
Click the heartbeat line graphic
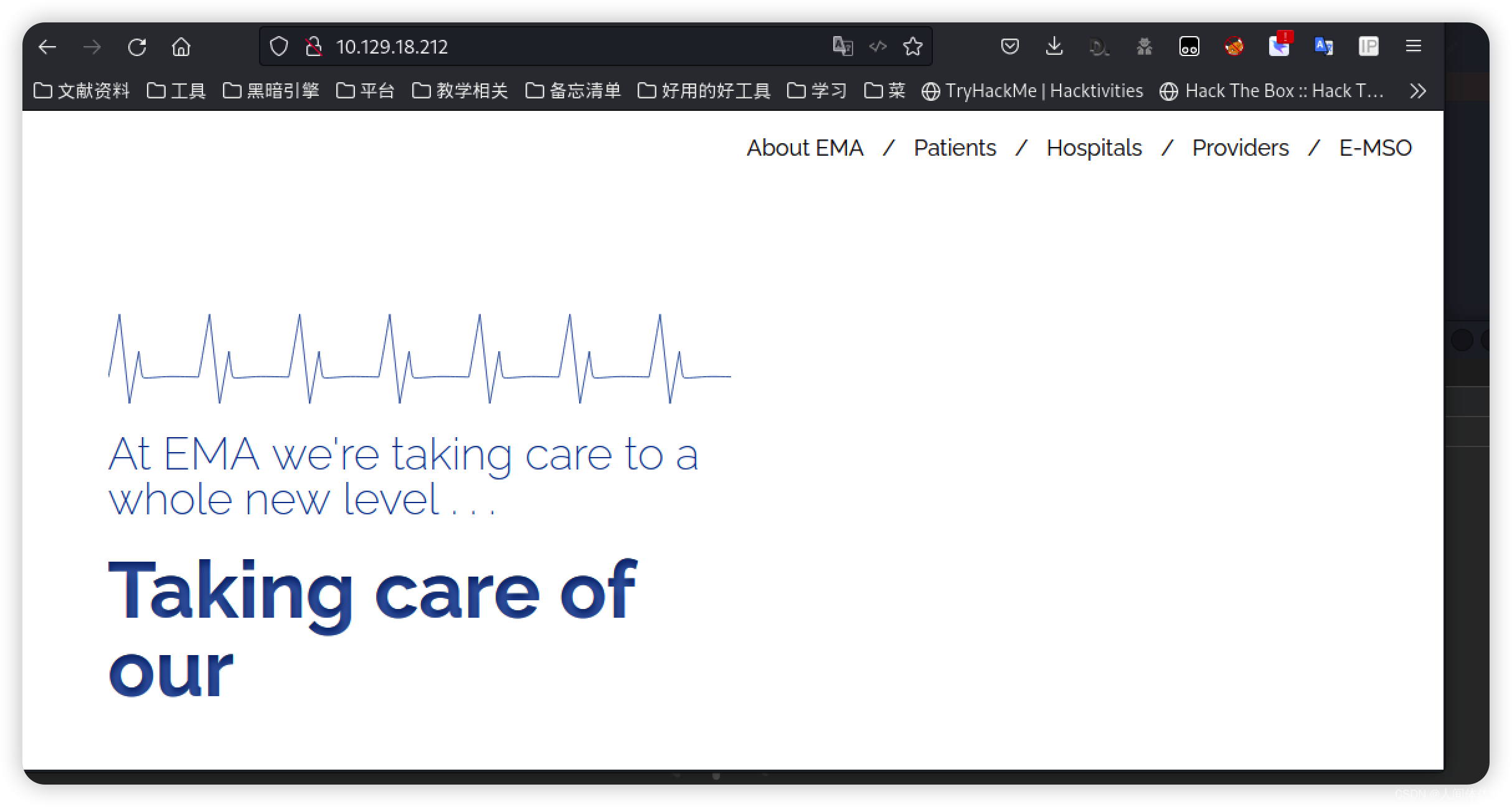[x=420, y=359]
